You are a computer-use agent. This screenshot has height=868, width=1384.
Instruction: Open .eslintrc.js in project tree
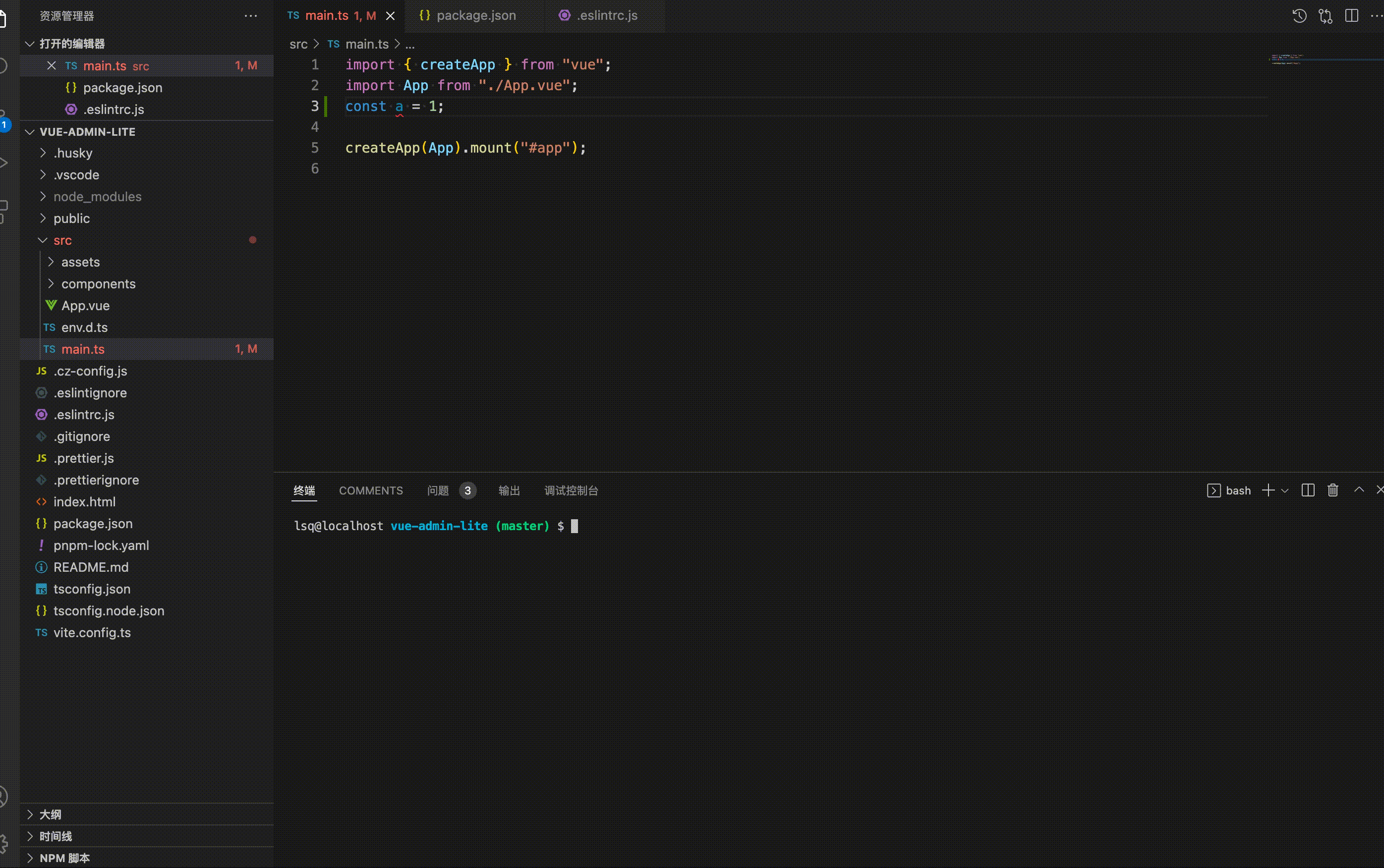tap(147, 415)
